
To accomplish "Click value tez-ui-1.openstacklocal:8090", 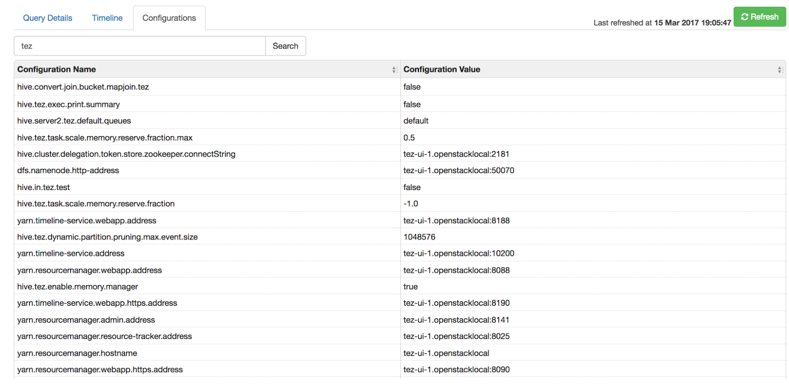I will pos(456,369).
